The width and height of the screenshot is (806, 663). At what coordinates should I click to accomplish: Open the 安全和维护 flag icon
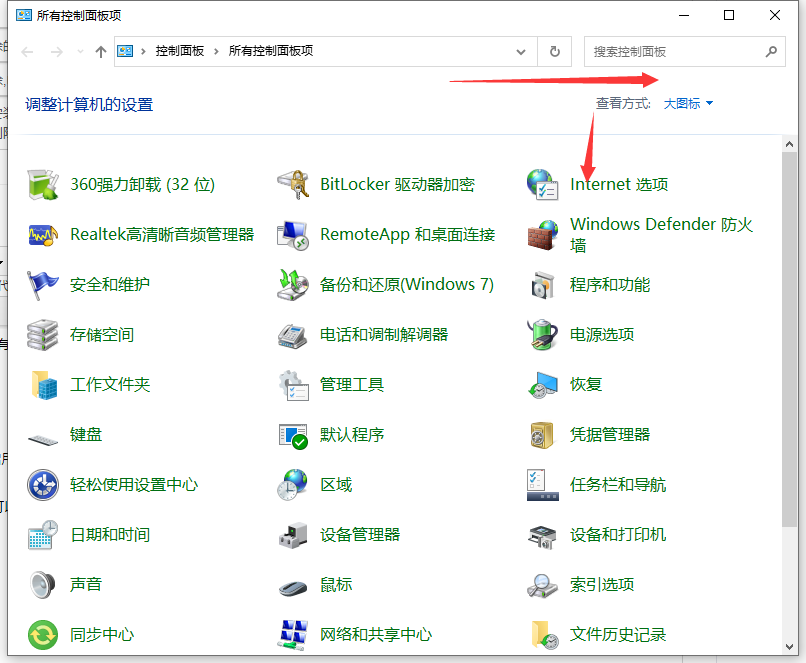click(43, 285)
